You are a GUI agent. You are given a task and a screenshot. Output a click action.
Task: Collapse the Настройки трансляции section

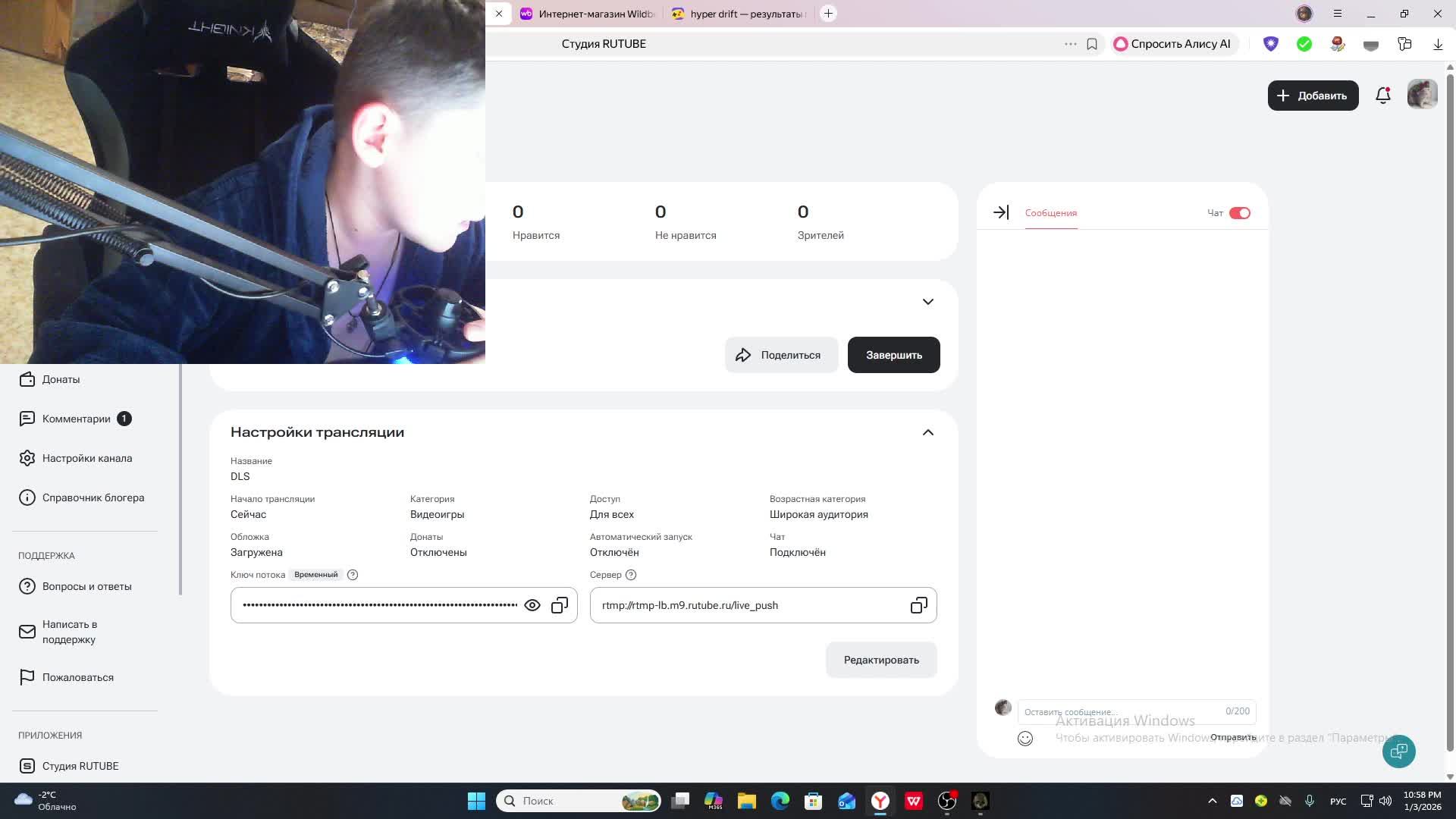(x=927, y=432)
